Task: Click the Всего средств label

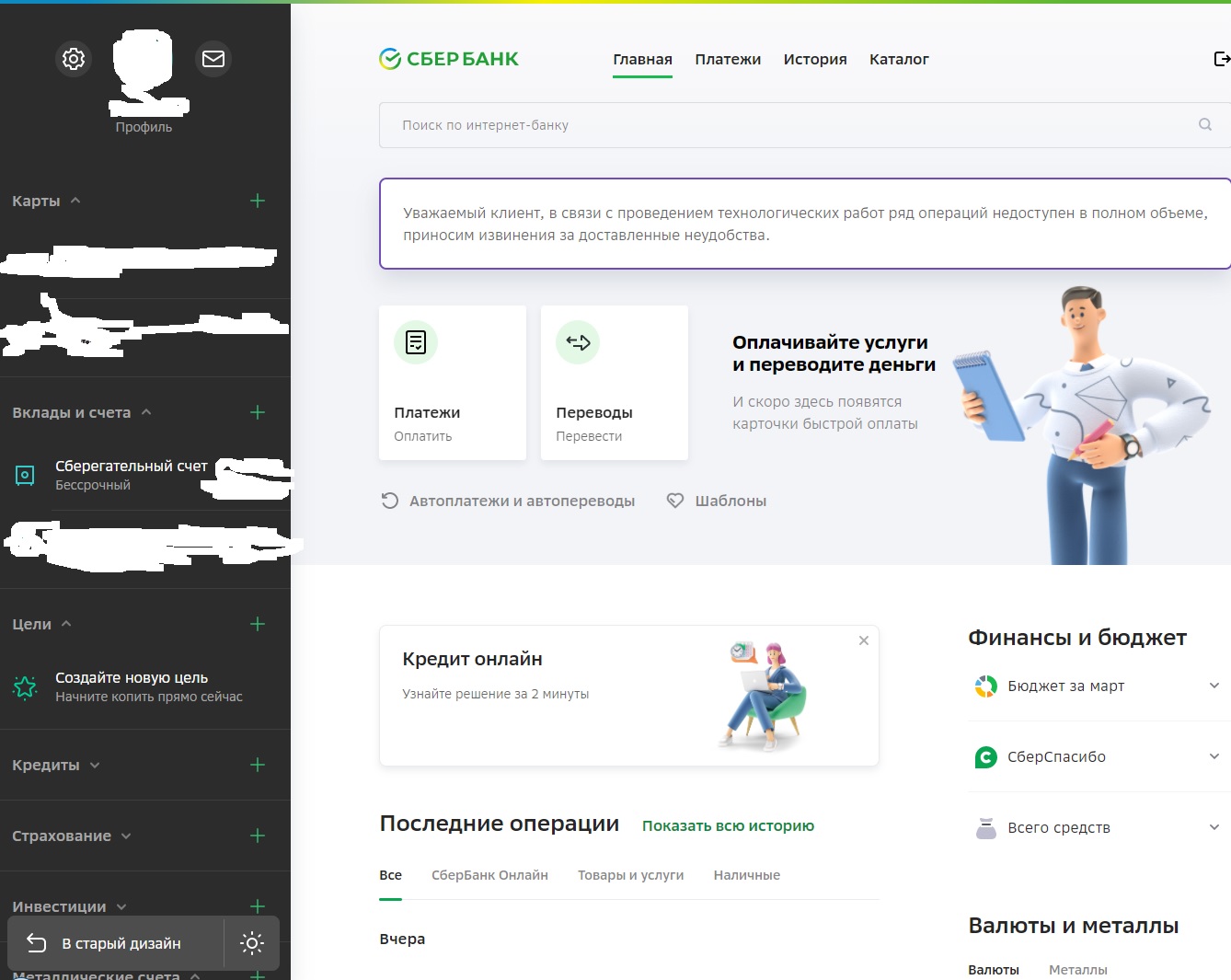Action: (x=1059, y=828)
